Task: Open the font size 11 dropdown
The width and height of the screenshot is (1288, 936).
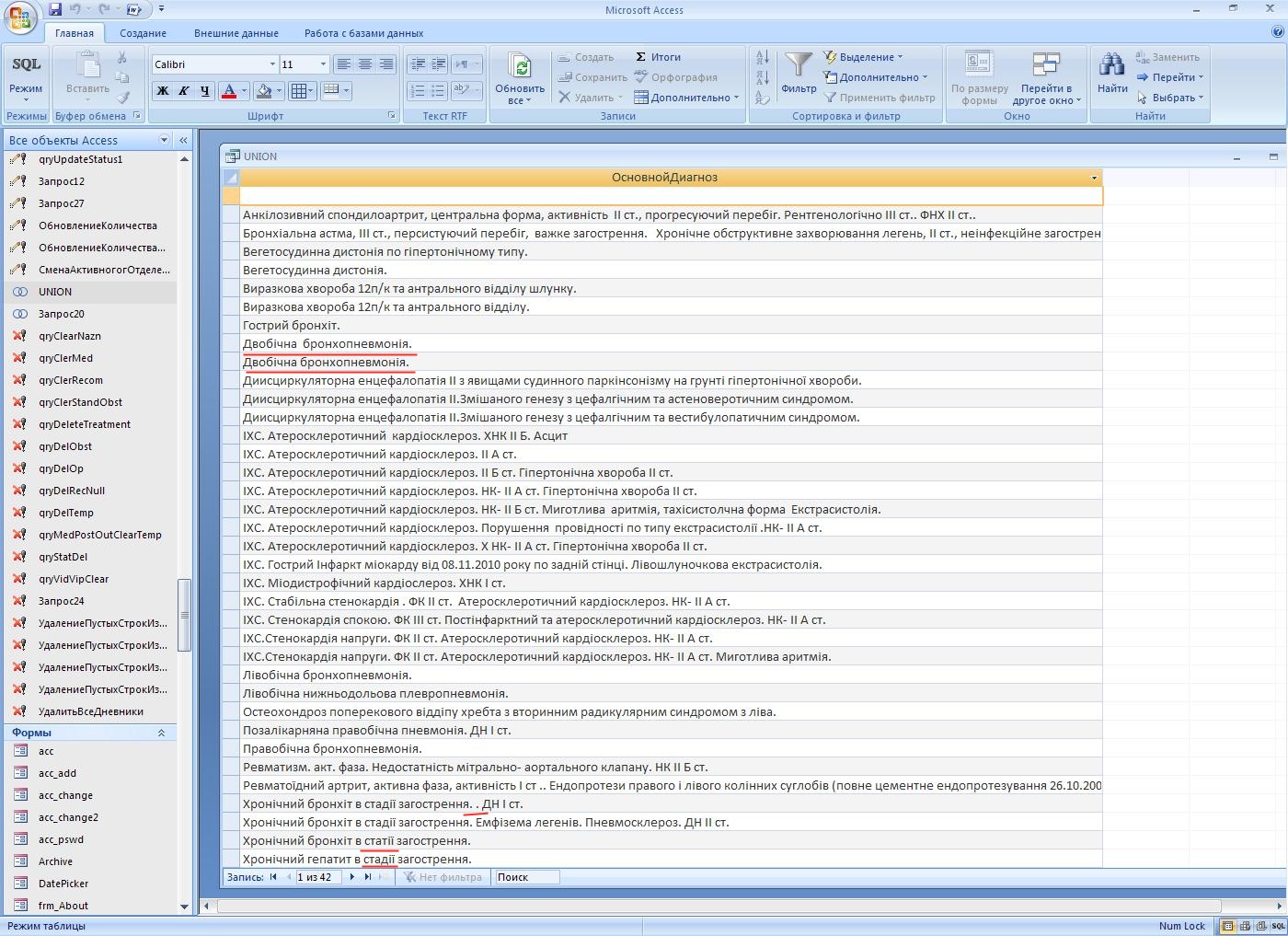Action: 323,64
